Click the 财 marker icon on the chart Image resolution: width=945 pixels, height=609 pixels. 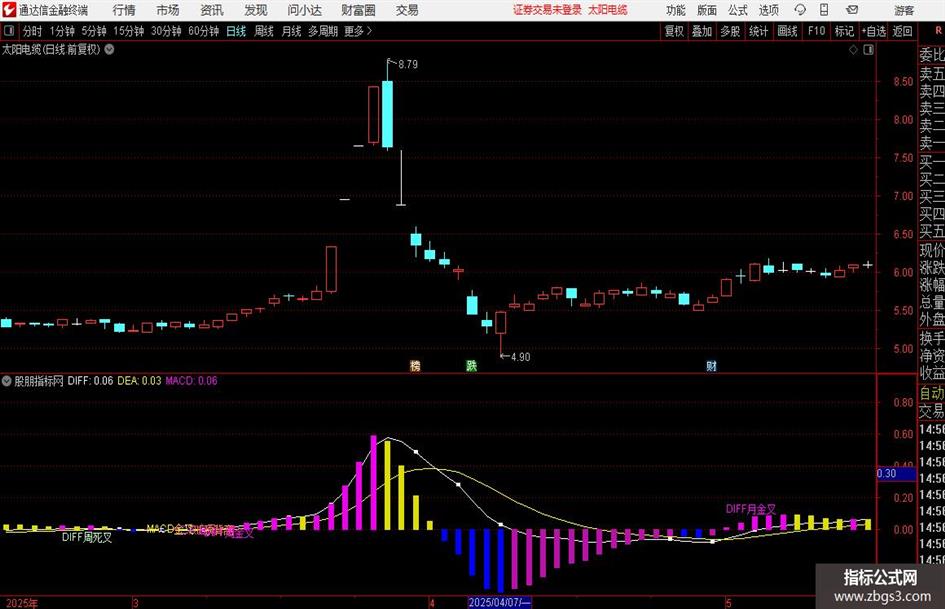712,365
